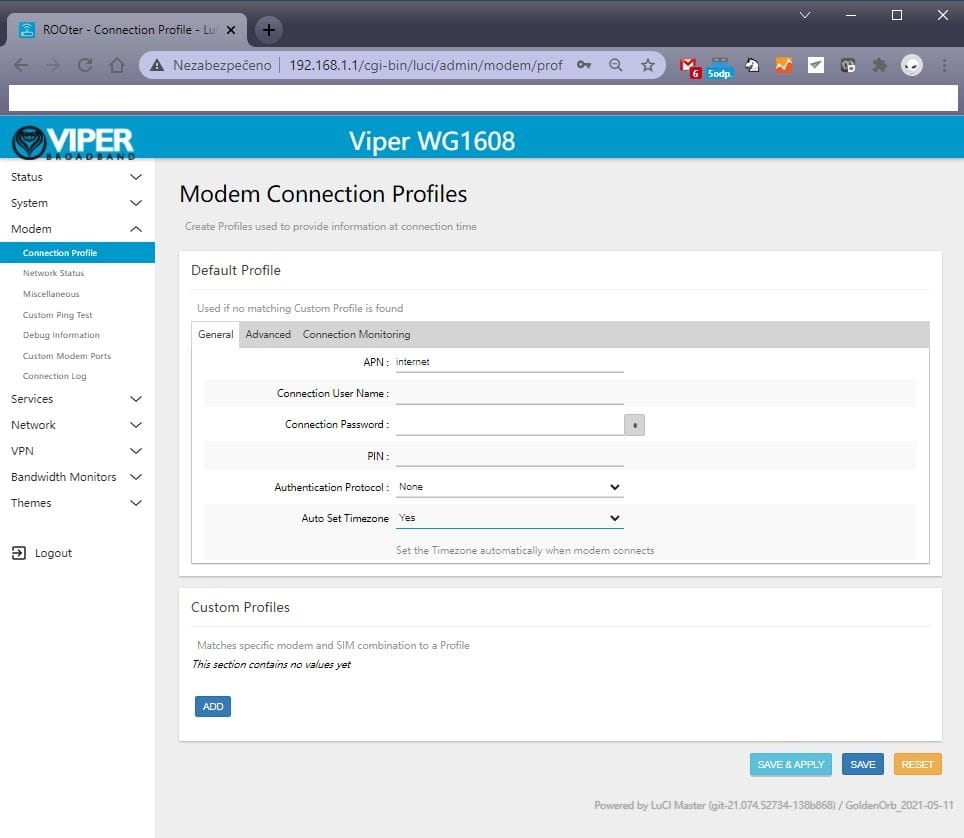Open the horse head extension icon
The width and height of the screenshot is (964, 838).
coord(752,65)
